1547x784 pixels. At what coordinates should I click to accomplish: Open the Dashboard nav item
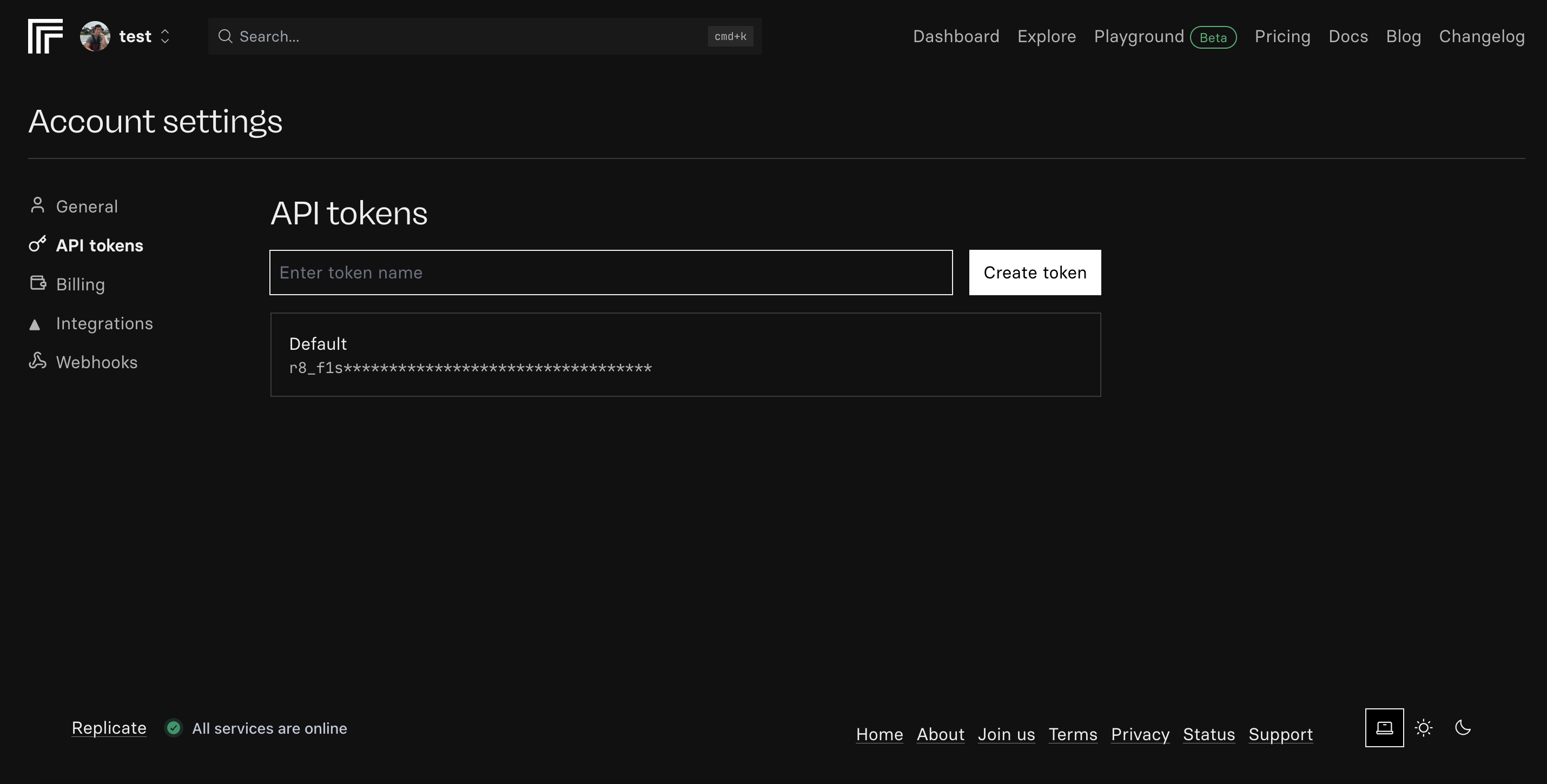tap(956, 37)
